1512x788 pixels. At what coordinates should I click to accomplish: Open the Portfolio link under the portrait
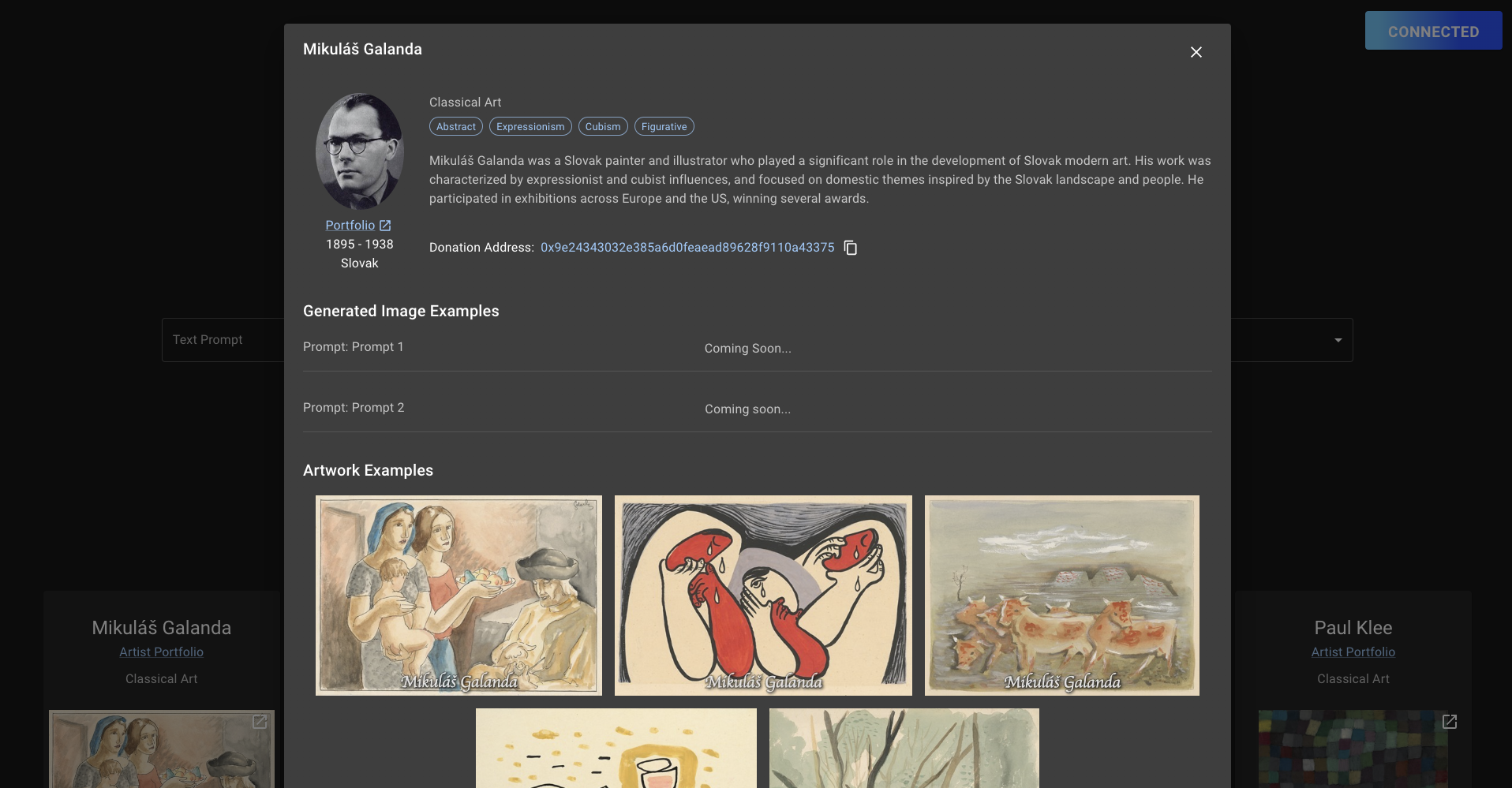(x=350, y=226)
